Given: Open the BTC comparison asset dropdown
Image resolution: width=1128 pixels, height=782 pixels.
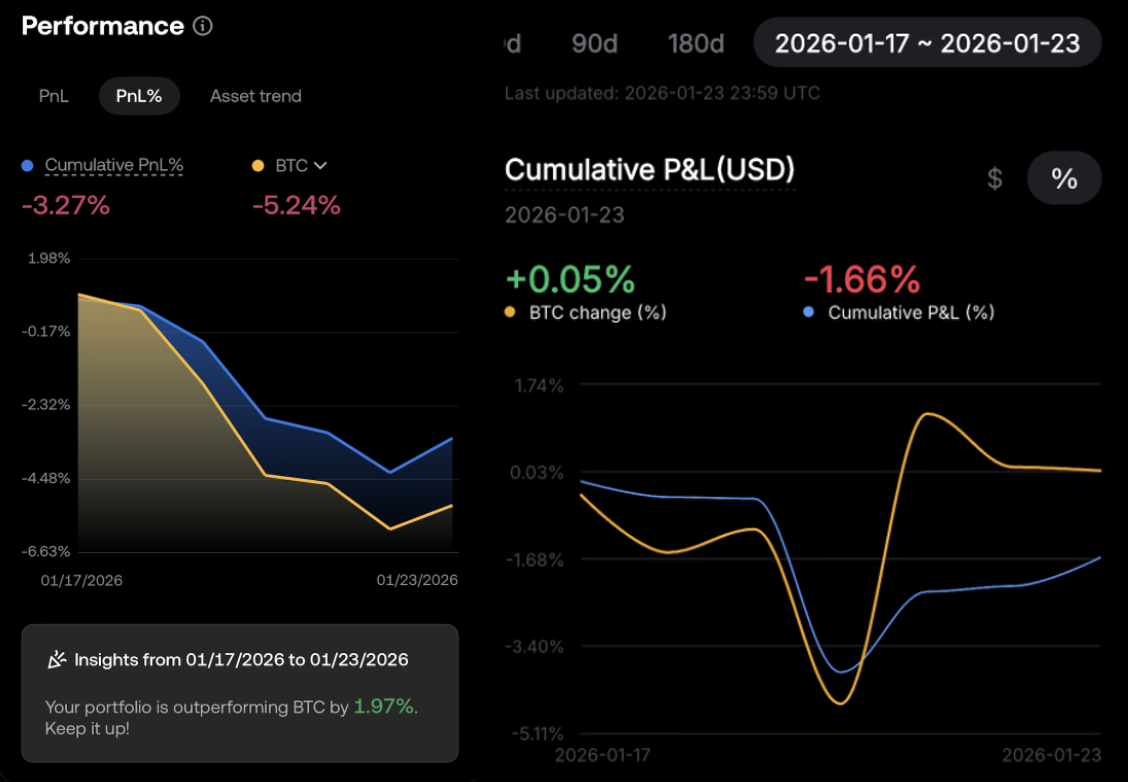Looking at the screenshot, I should pos(320,164).
